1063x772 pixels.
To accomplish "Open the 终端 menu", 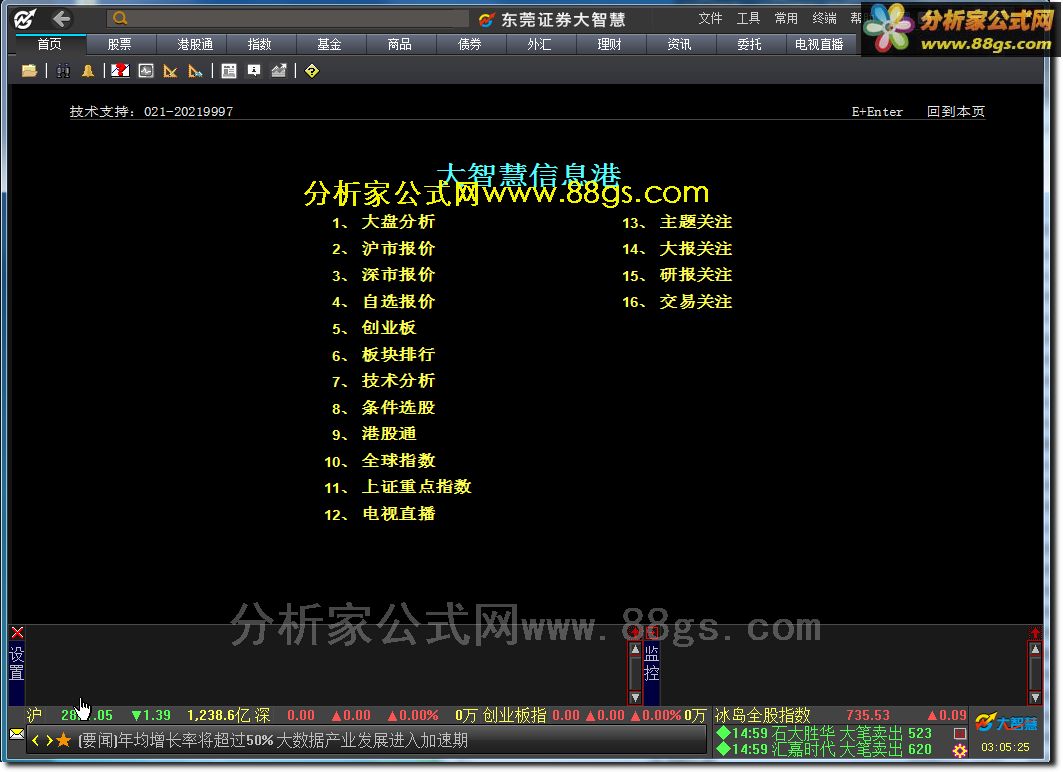I will point(824,18).
